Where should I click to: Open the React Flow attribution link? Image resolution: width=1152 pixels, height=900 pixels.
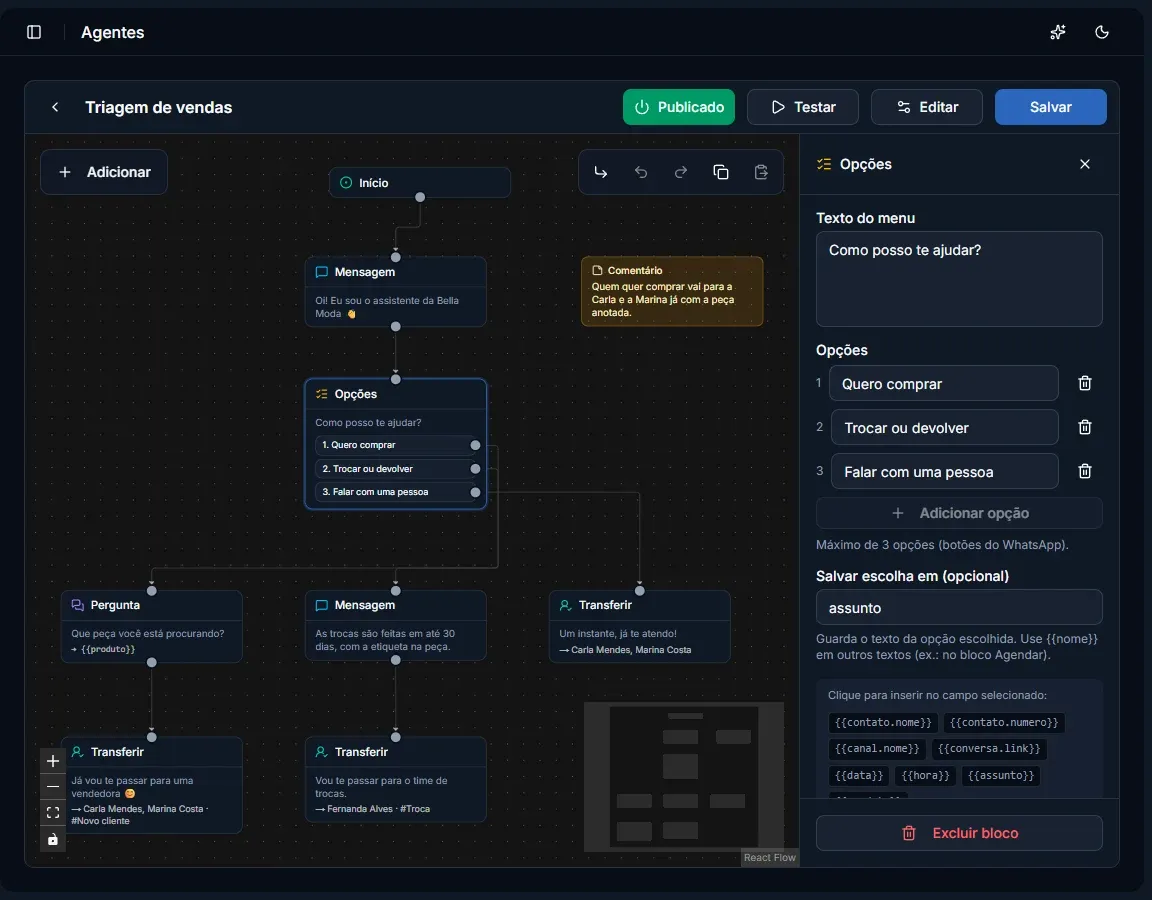coord(769,858)
